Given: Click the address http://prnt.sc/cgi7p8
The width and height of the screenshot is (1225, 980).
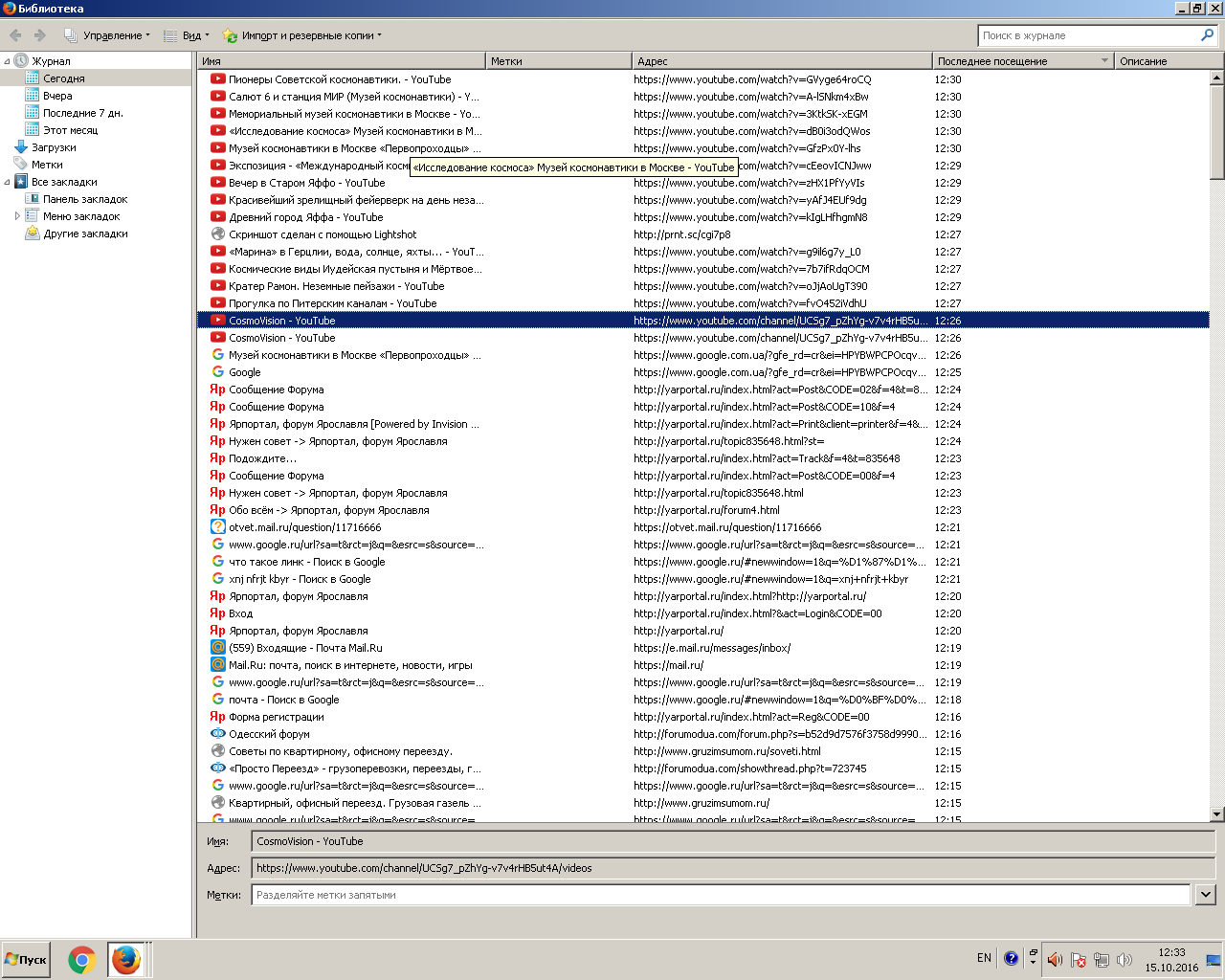Looking at the screenshot, I should click(681, 234).
